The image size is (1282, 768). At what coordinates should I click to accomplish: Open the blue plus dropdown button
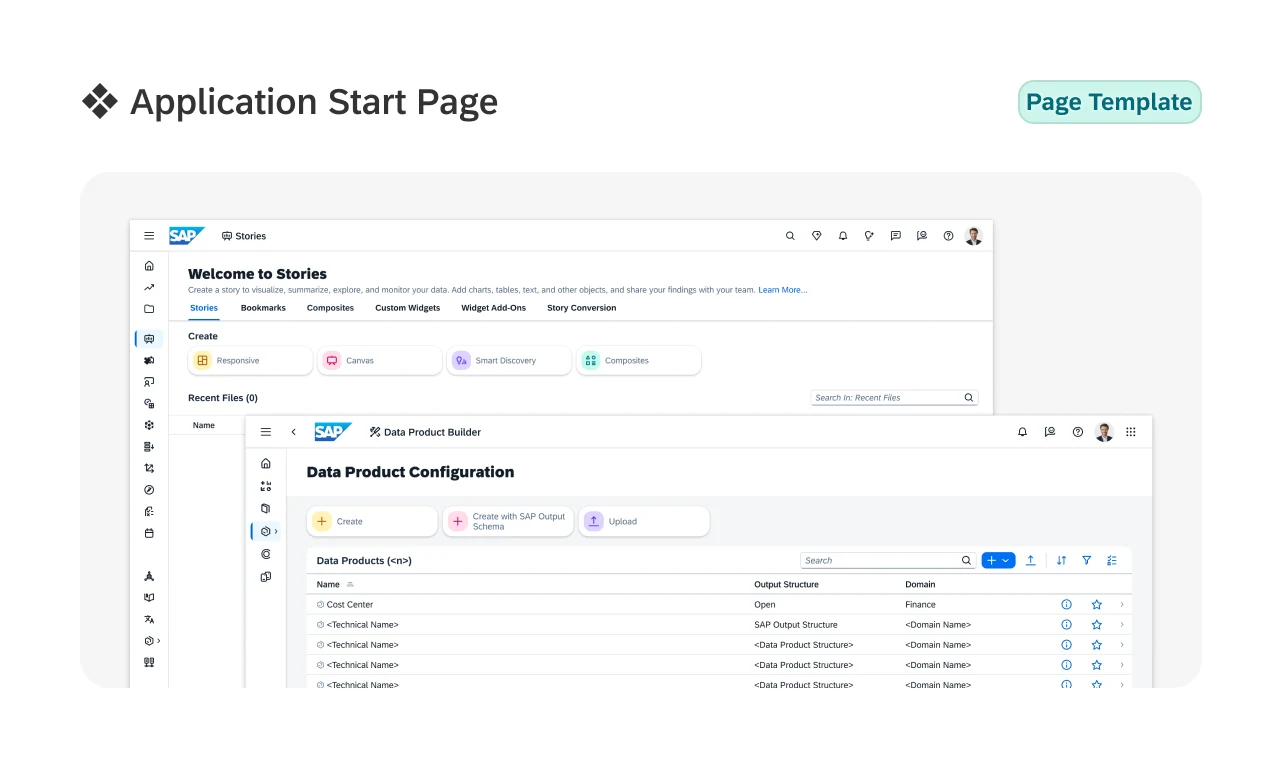tap(998, 561)
